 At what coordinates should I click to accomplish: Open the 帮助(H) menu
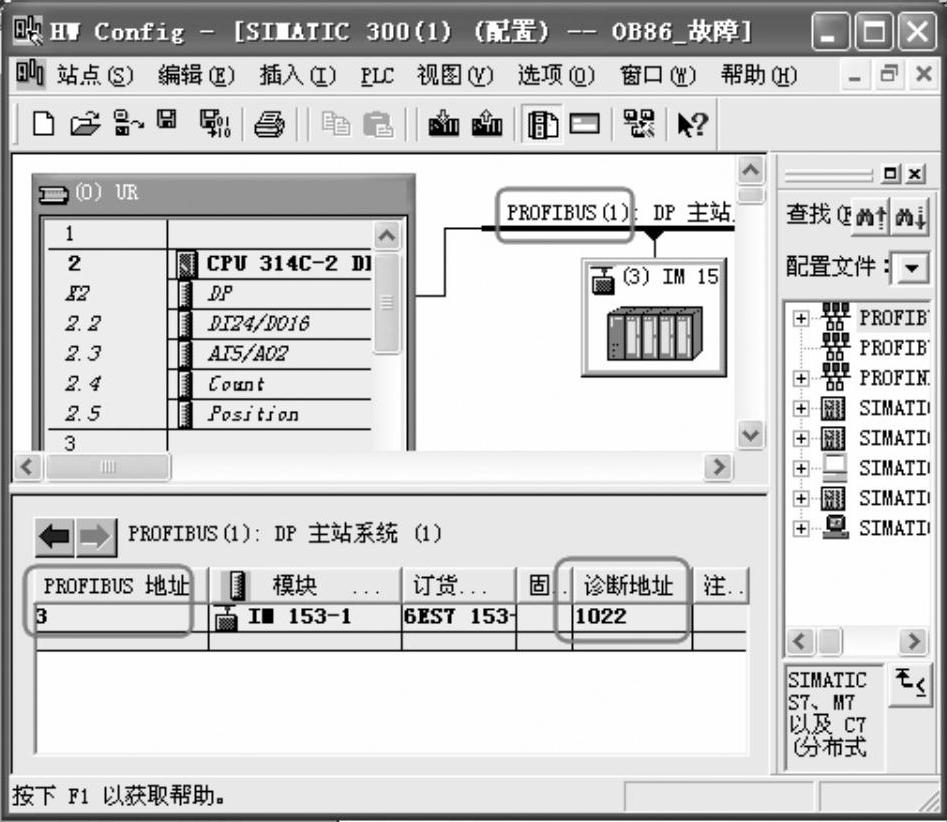point(759,75)
